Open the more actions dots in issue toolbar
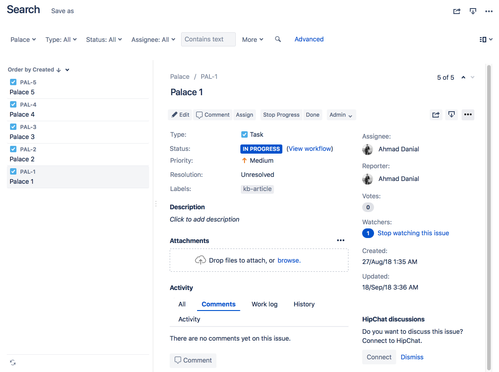 pyautogui.click(x=468, y=115)
